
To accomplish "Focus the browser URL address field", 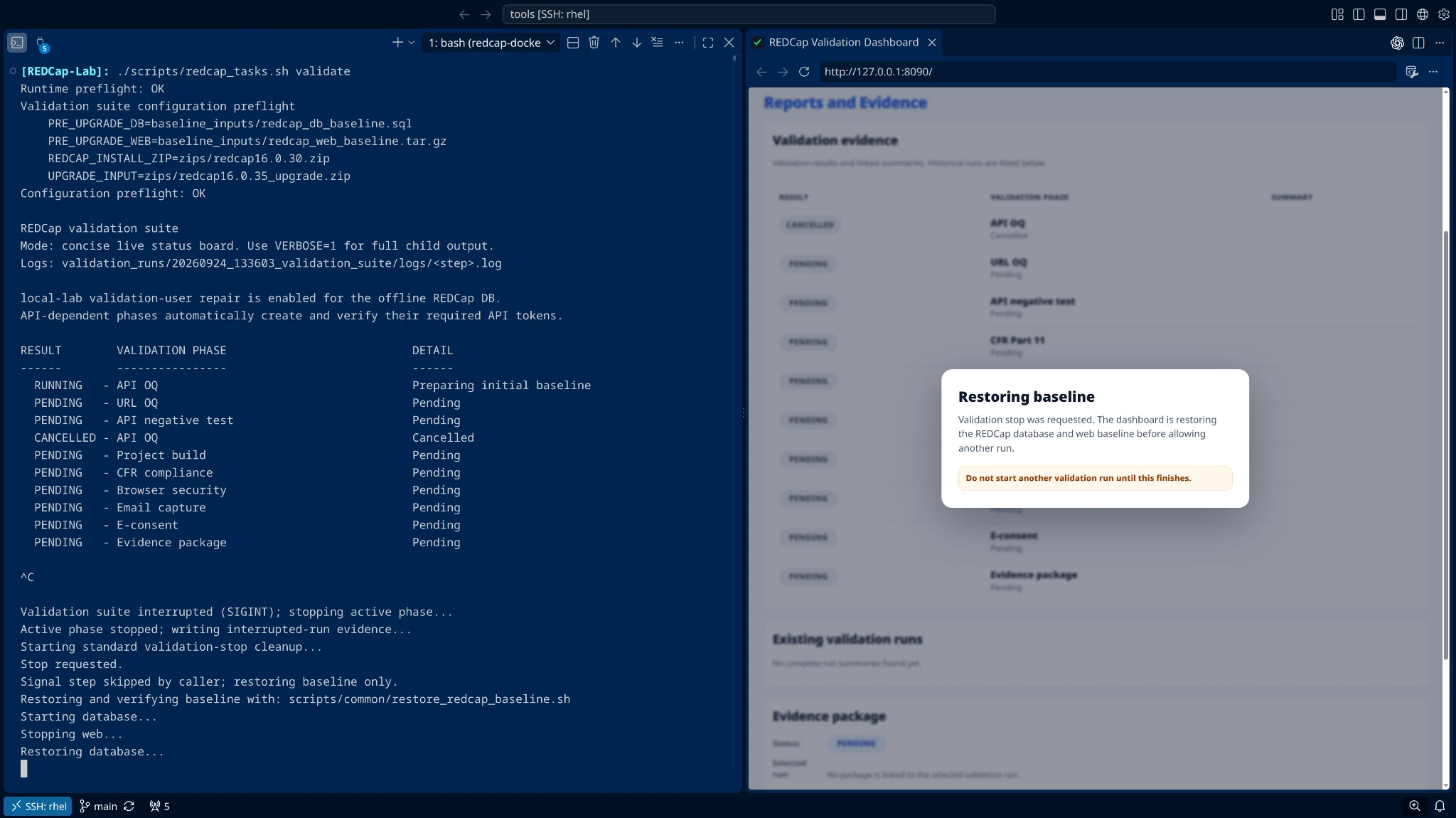I will (1106, 72).
